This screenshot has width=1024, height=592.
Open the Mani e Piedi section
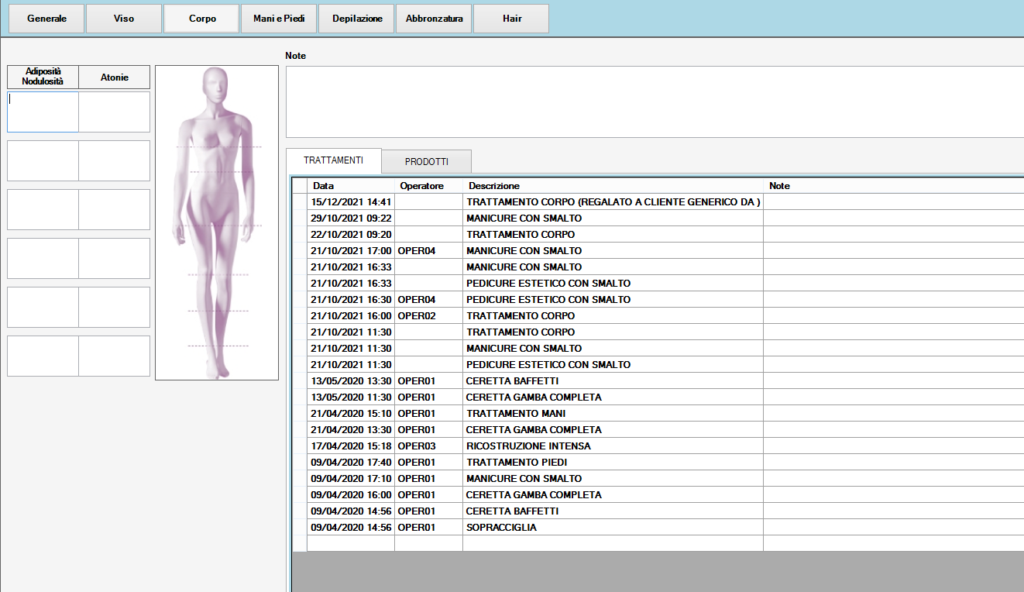[x=279, y=19]
